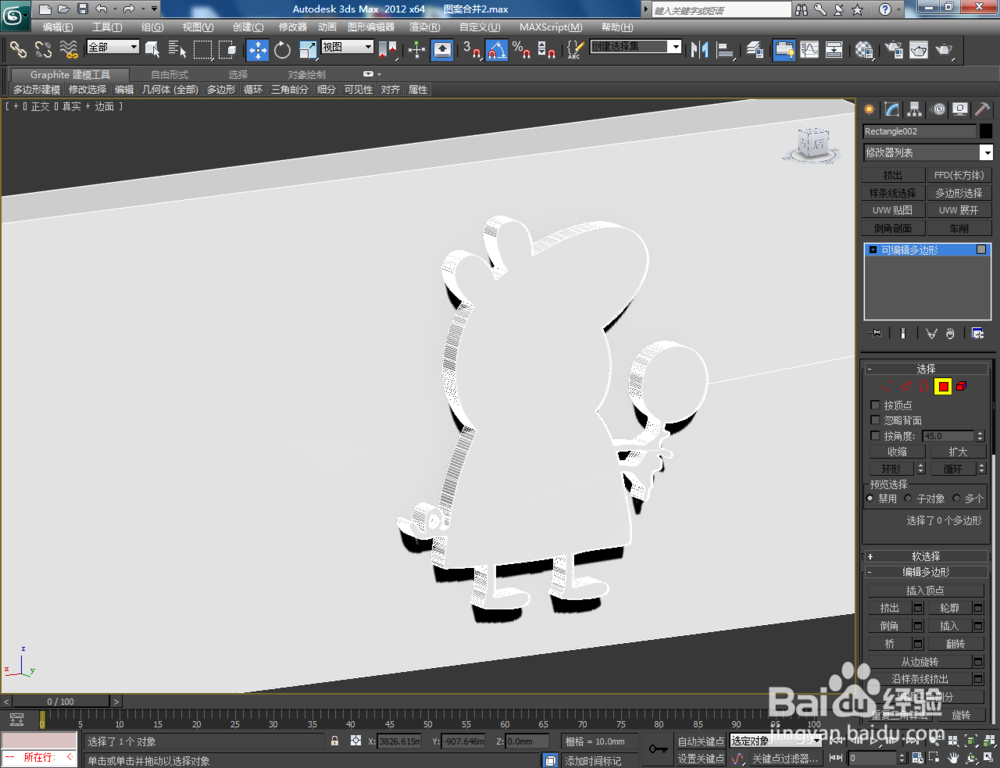Open the Schematic View icon
This screenshot has width=1000, height=768.
coord(834,49)
